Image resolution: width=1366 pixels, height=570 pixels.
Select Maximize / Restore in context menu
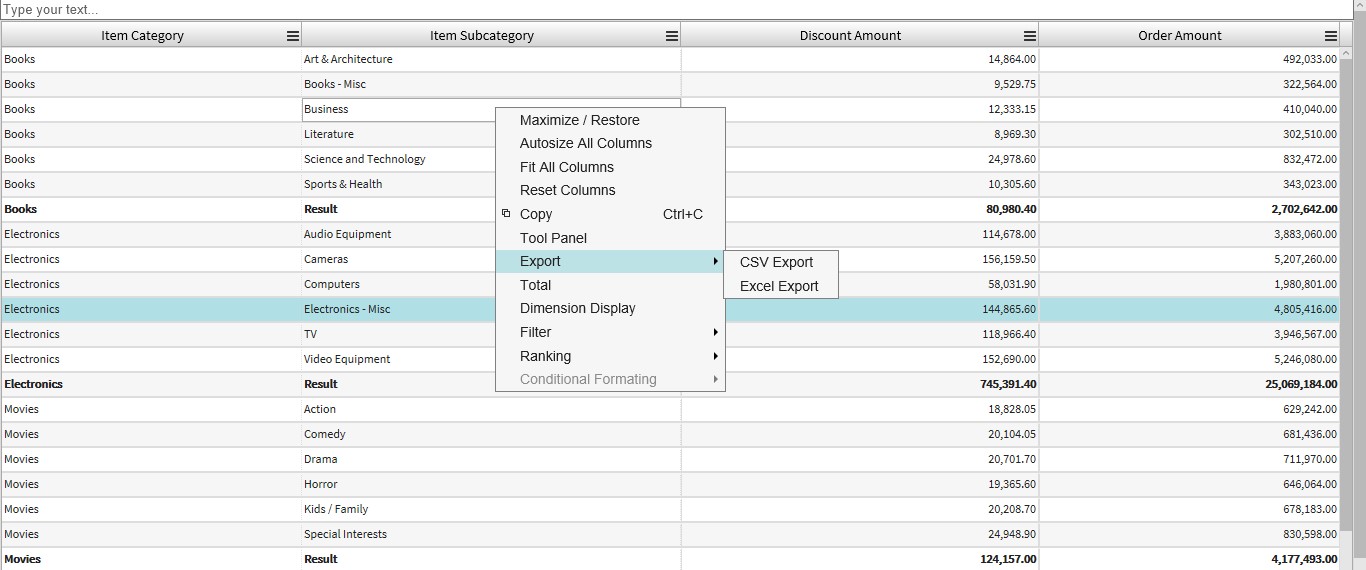click(x=579, y=120)
